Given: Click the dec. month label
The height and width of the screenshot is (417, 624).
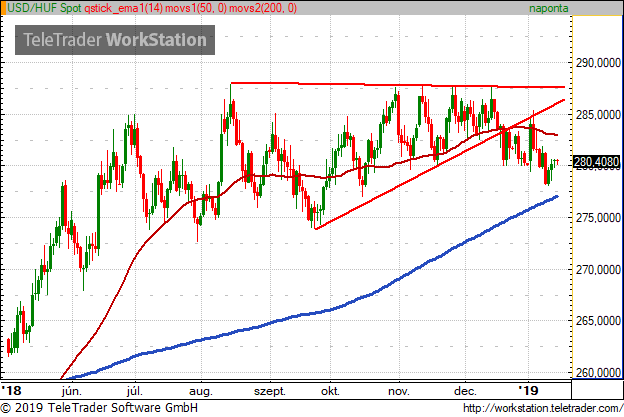Looking at the screenshot, I should click(465, 391).
